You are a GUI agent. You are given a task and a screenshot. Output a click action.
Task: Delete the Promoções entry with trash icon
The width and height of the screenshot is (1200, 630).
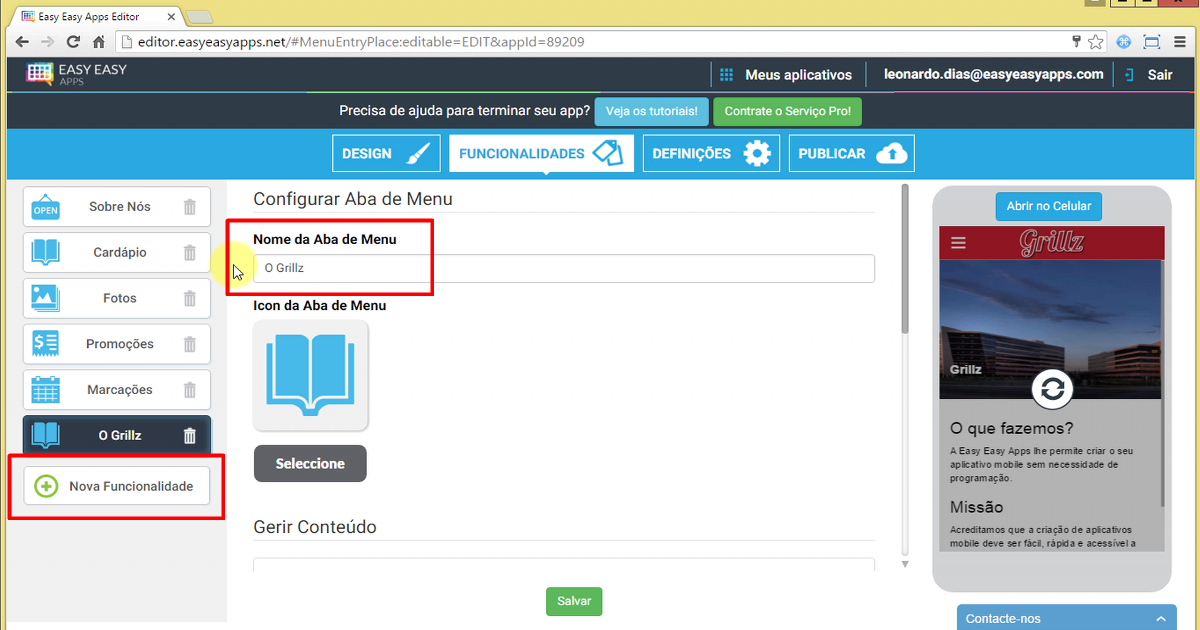(190, 344)
